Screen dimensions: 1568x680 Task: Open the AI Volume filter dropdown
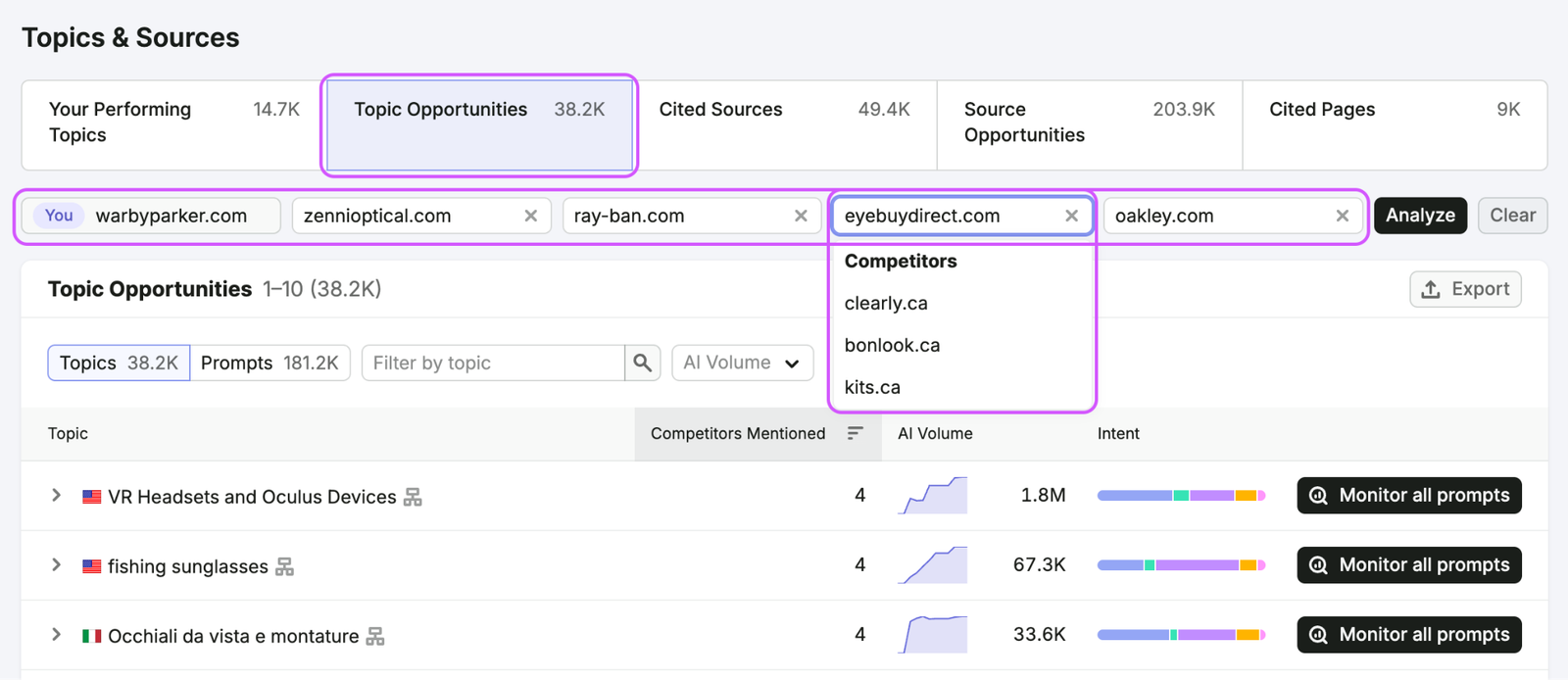coord(742,363)
